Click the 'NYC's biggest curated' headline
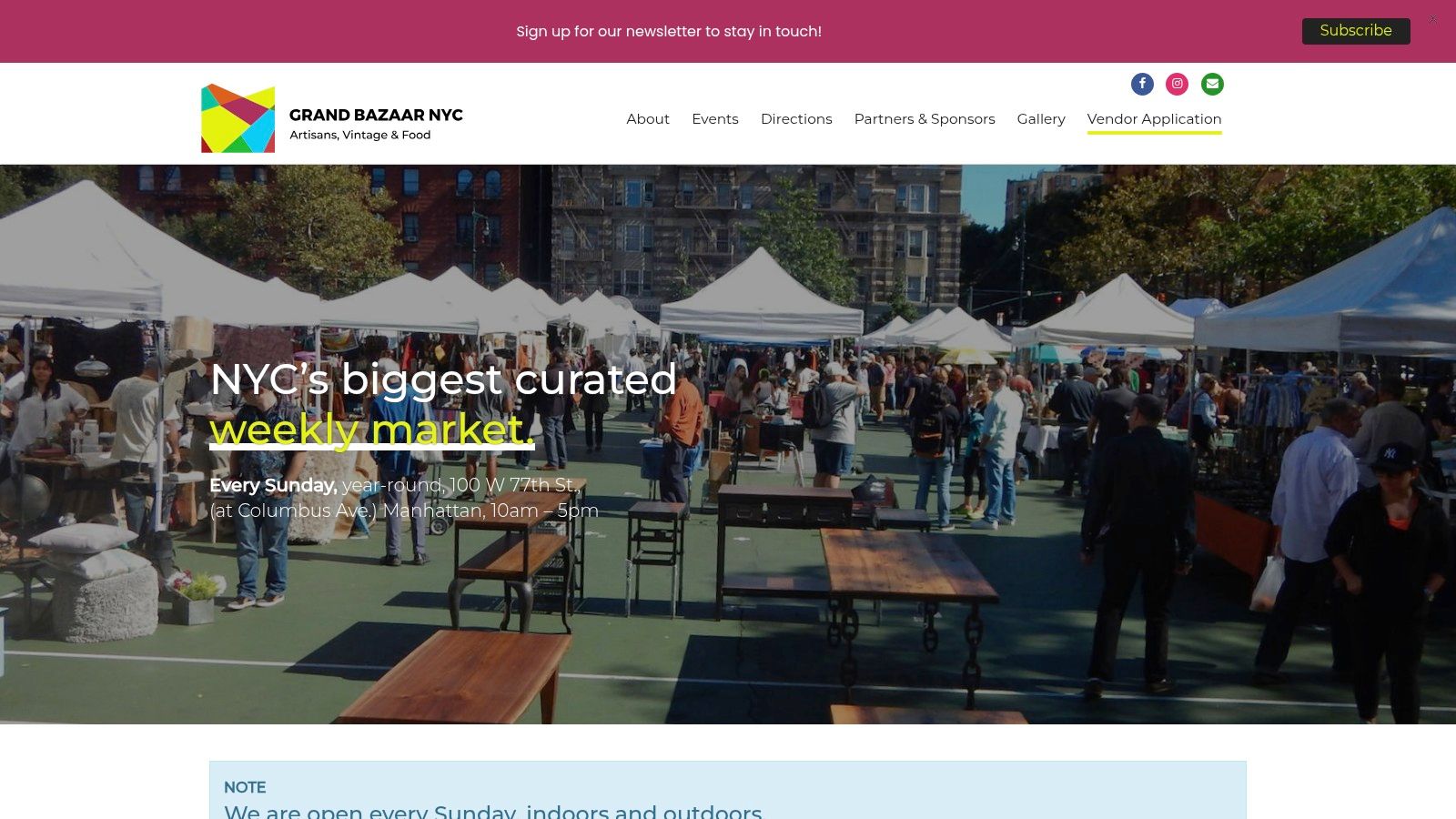The width and height of the screenshot is (1456, 819). (443, 379)
